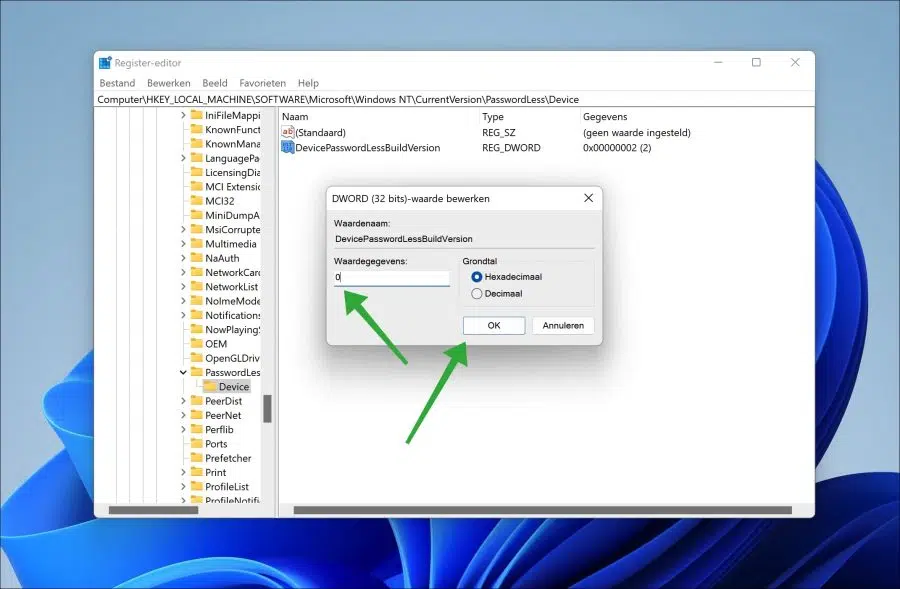Screen dimensions: 900x589
Task: Click the Multimedia folder icon
Action: pos(197,244)
